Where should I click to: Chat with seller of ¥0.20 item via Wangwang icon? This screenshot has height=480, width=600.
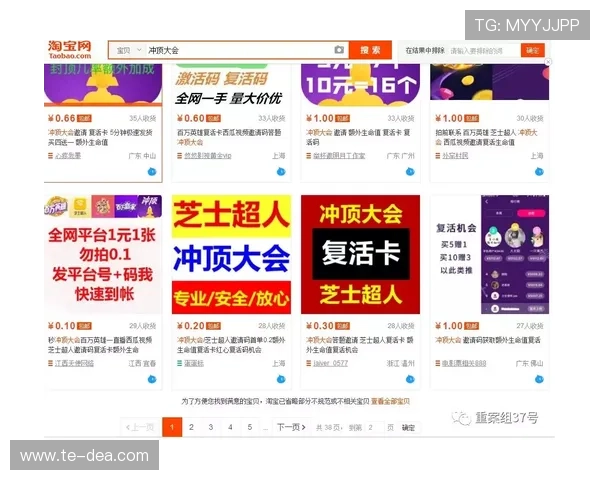(x=281, y=379)
